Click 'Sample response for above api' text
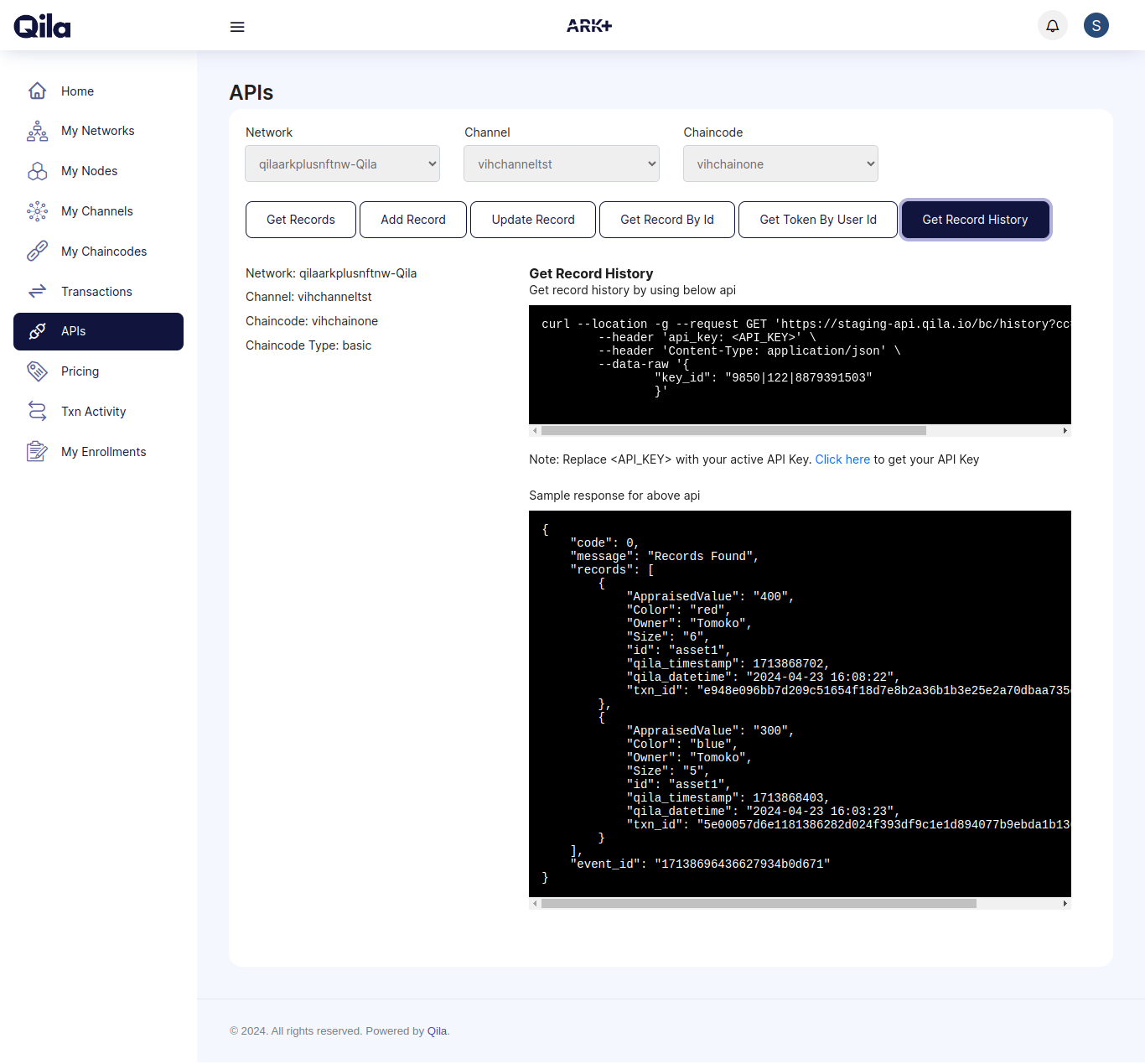The height and width of the screenshot is (1064, 1145). [x=614, y=496]
